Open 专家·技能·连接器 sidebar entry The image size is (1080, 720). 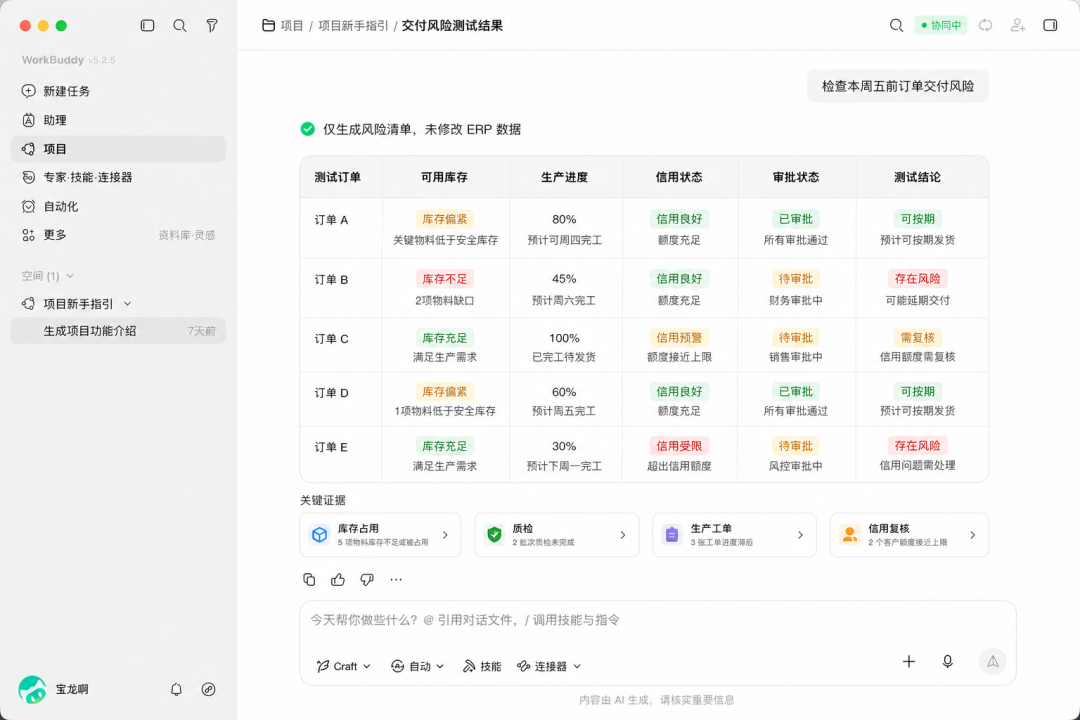(118, 177)
